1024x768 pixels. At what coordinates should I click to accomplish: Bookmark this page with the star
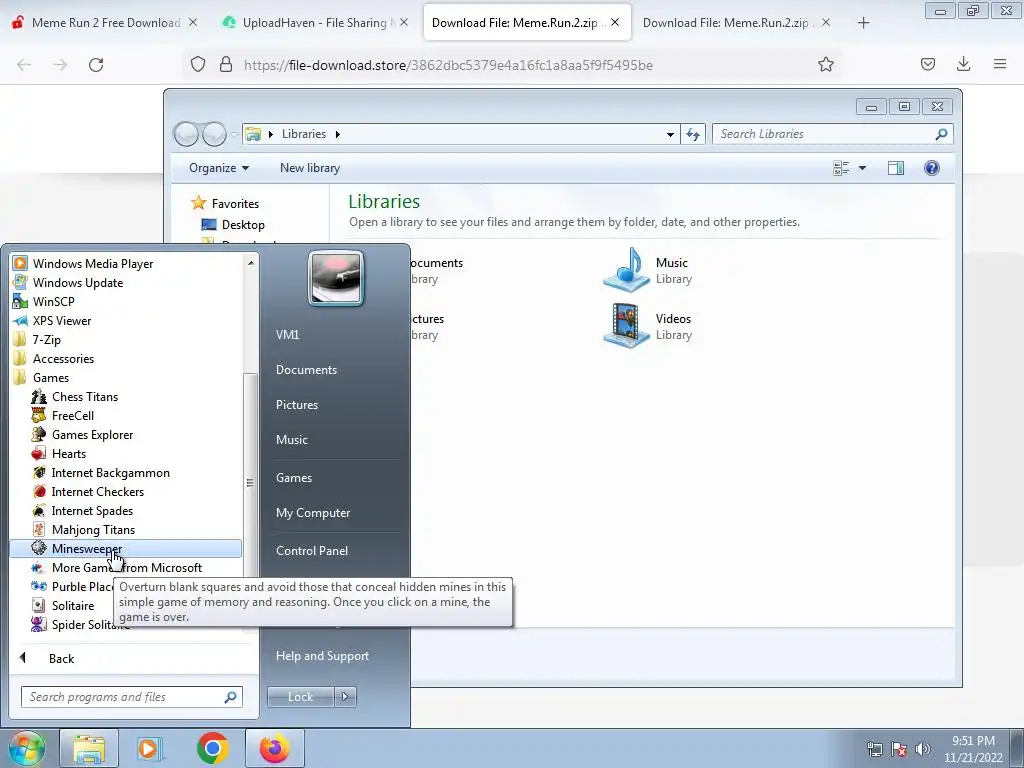click(825, 64)
